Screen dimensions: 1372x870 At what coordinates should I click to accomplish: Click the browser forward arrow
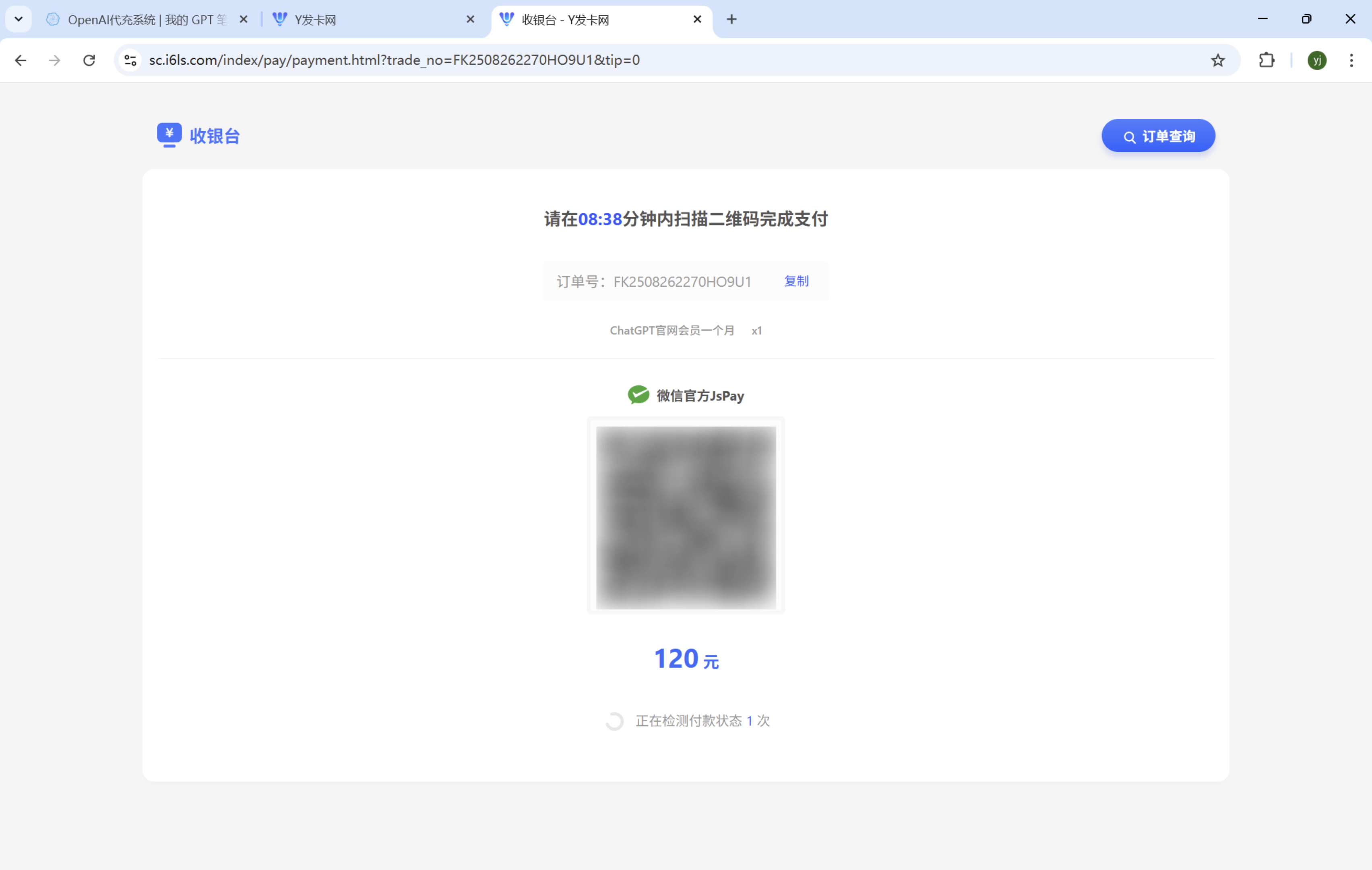[x=55, y=60]
